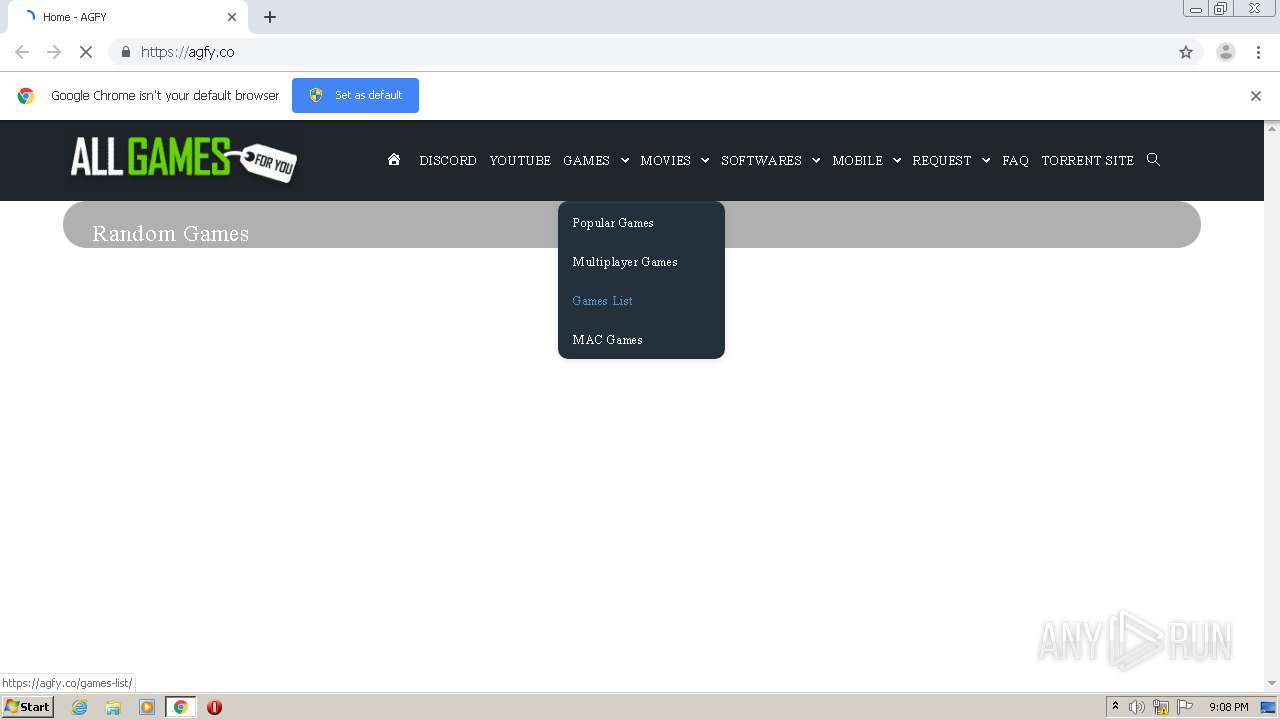This screenshot has width=1280, height=720.
Task: Expand the MOBILE dropdown chevron
Action: (897, 160)
